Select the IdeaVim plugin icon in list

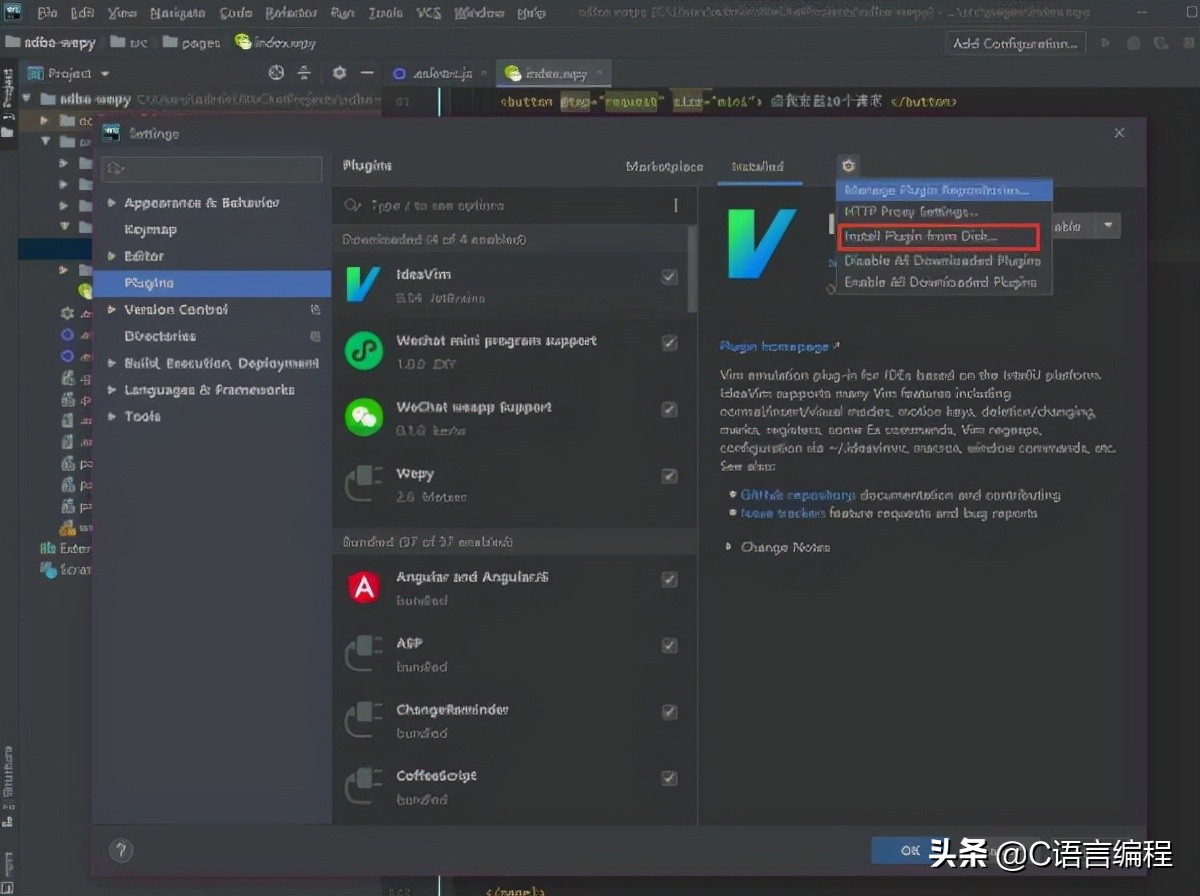click(363, 284)
